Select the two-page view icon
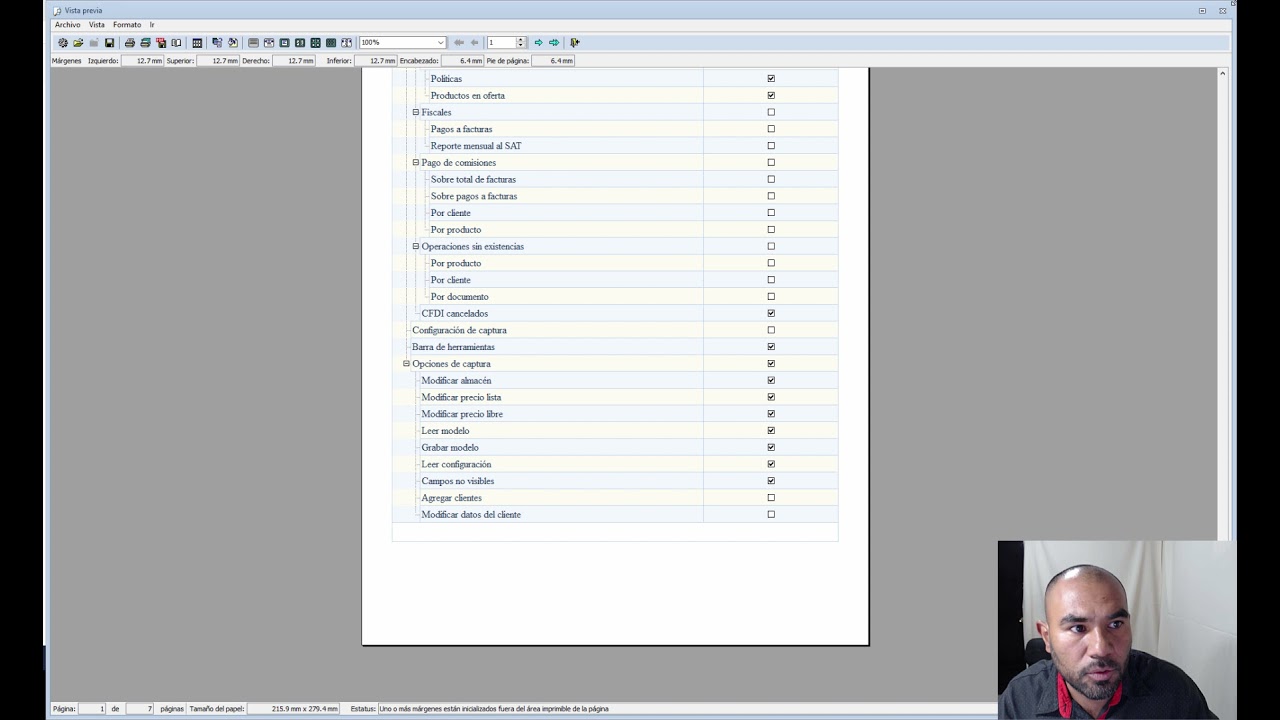This screenshot has height=720, width=1280. pos(300,43)
